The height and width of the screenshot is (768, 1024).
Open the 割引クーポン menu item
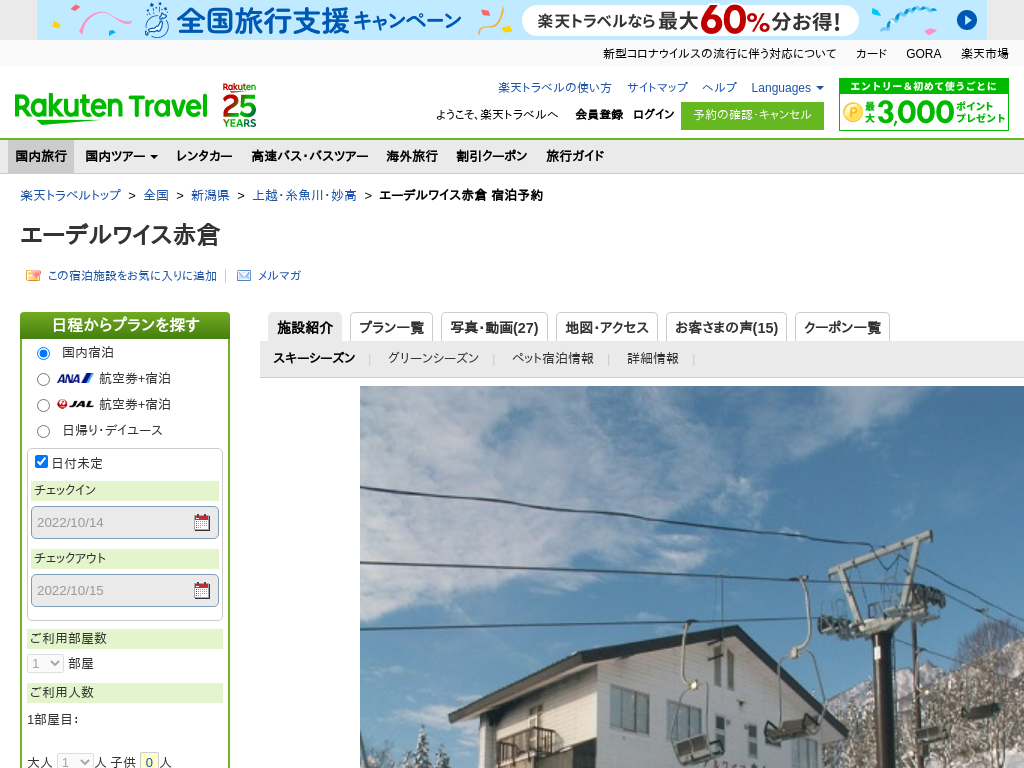[x=492, y=156]
